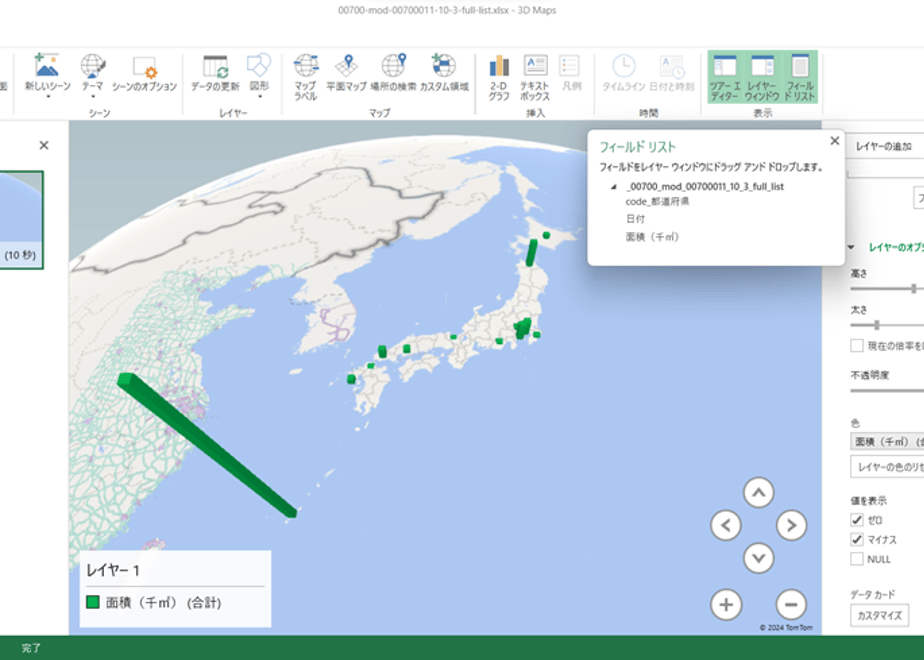Click レイヤーの色のリセット reset button
Screen dimensions: 924x660
click(887, 467)
